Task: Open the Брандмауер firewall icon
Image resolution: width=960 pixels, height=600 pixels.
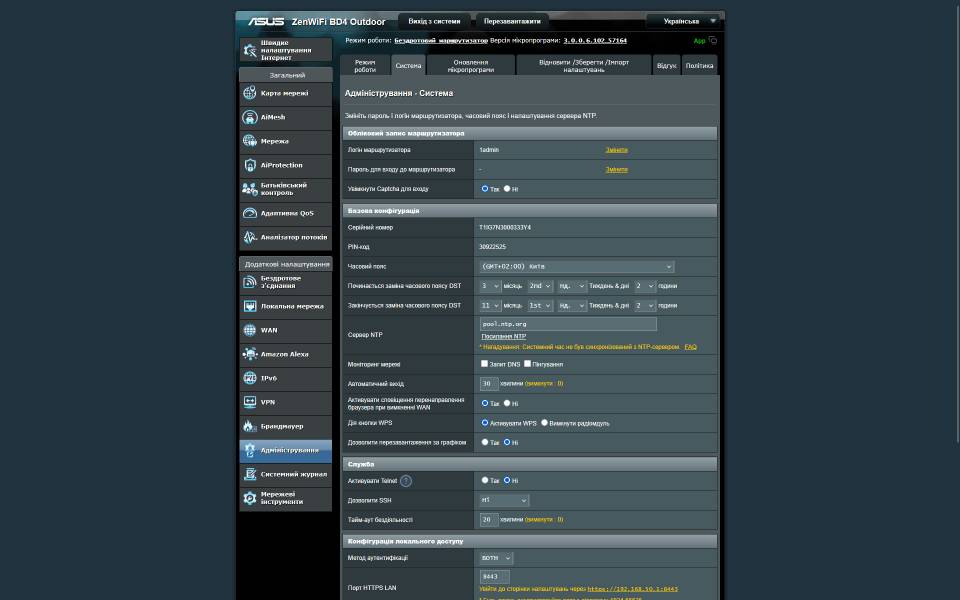Action: [x=250, y=426]
